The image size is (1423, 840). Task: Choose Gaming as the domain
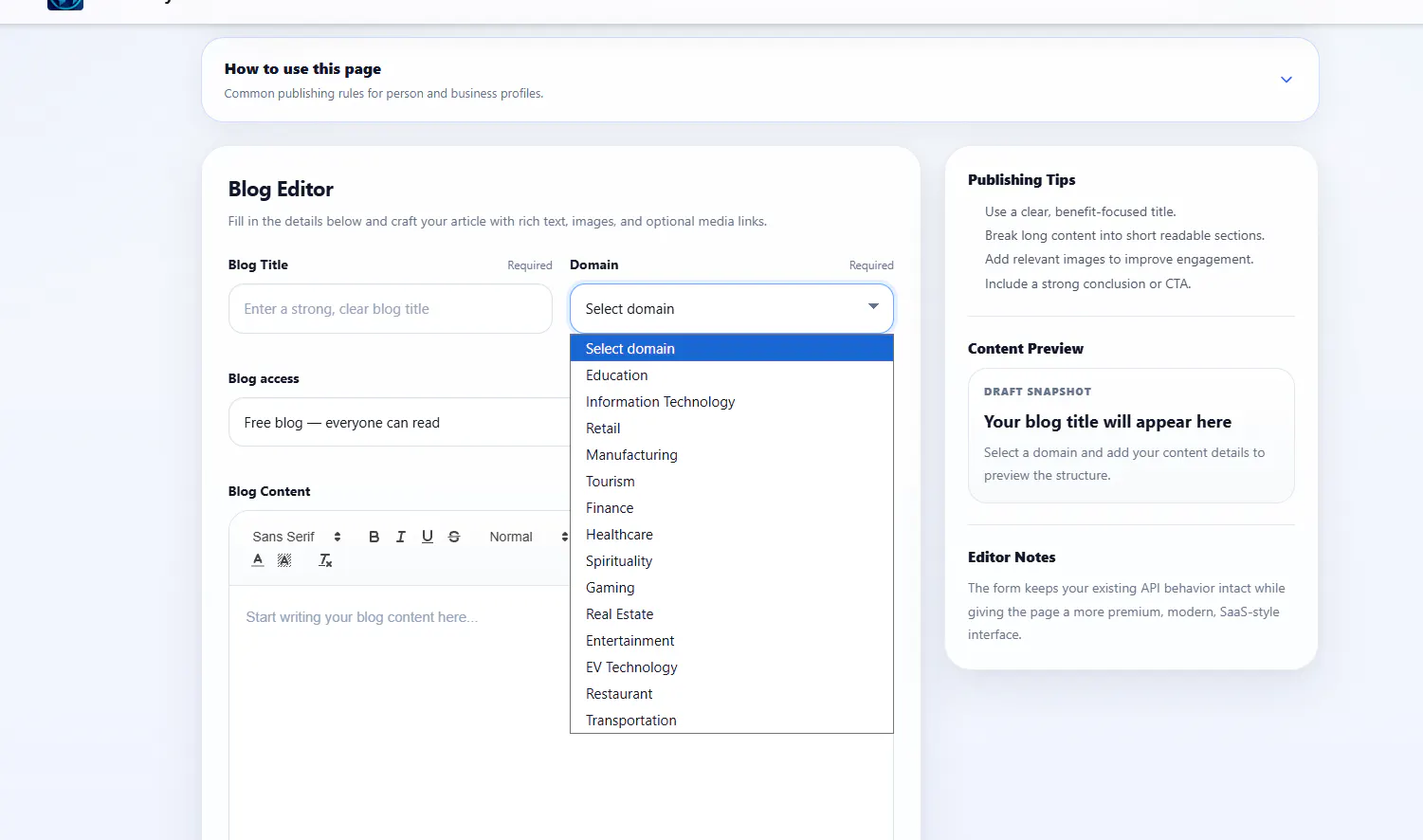(x=732, y=588)
